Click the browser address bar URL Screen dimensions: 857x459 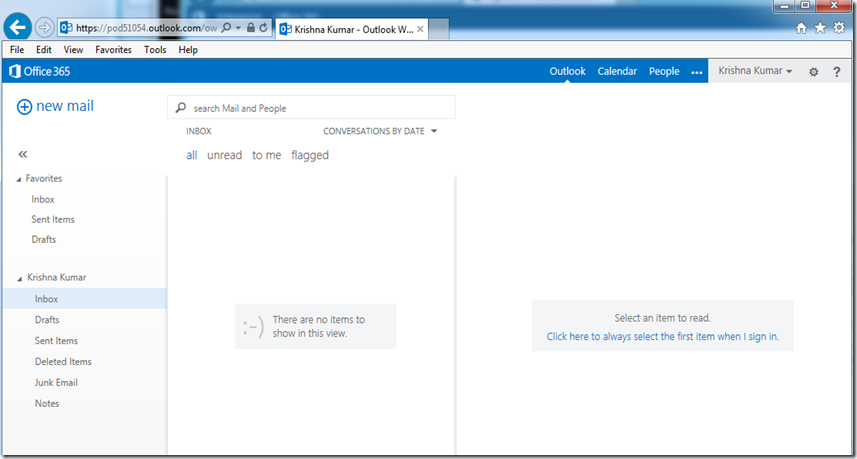pyautogui.click(x=146, y=27)
